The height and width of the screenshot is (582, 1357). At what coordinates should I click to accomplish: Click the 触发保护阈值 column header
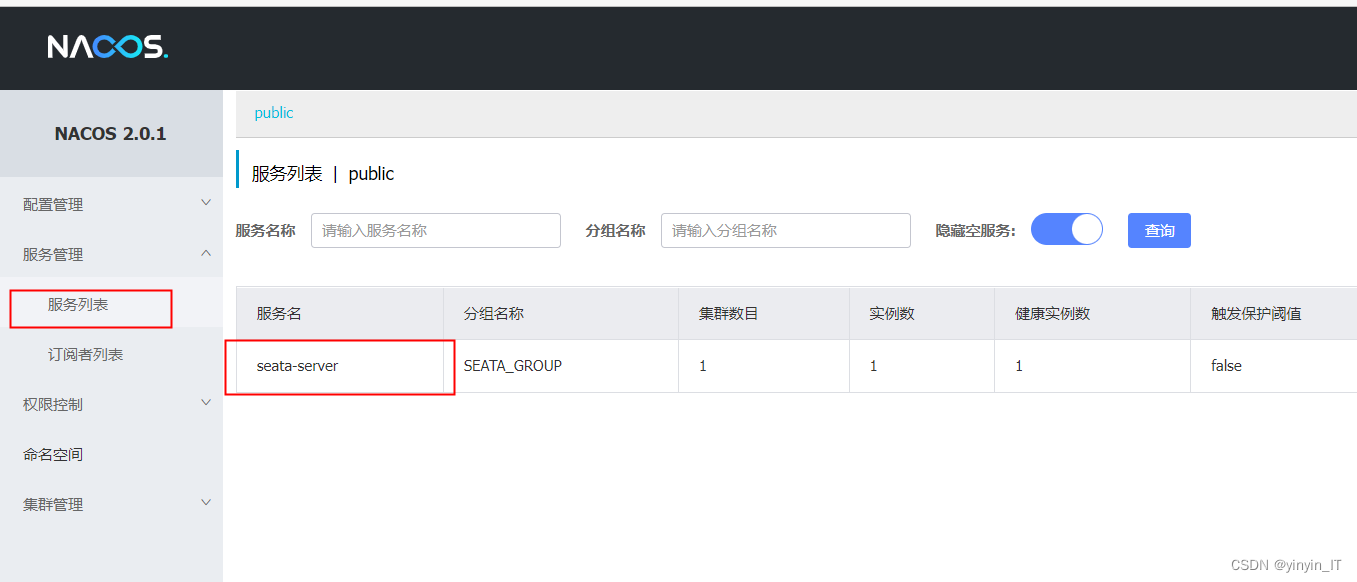coord(1273,313)
